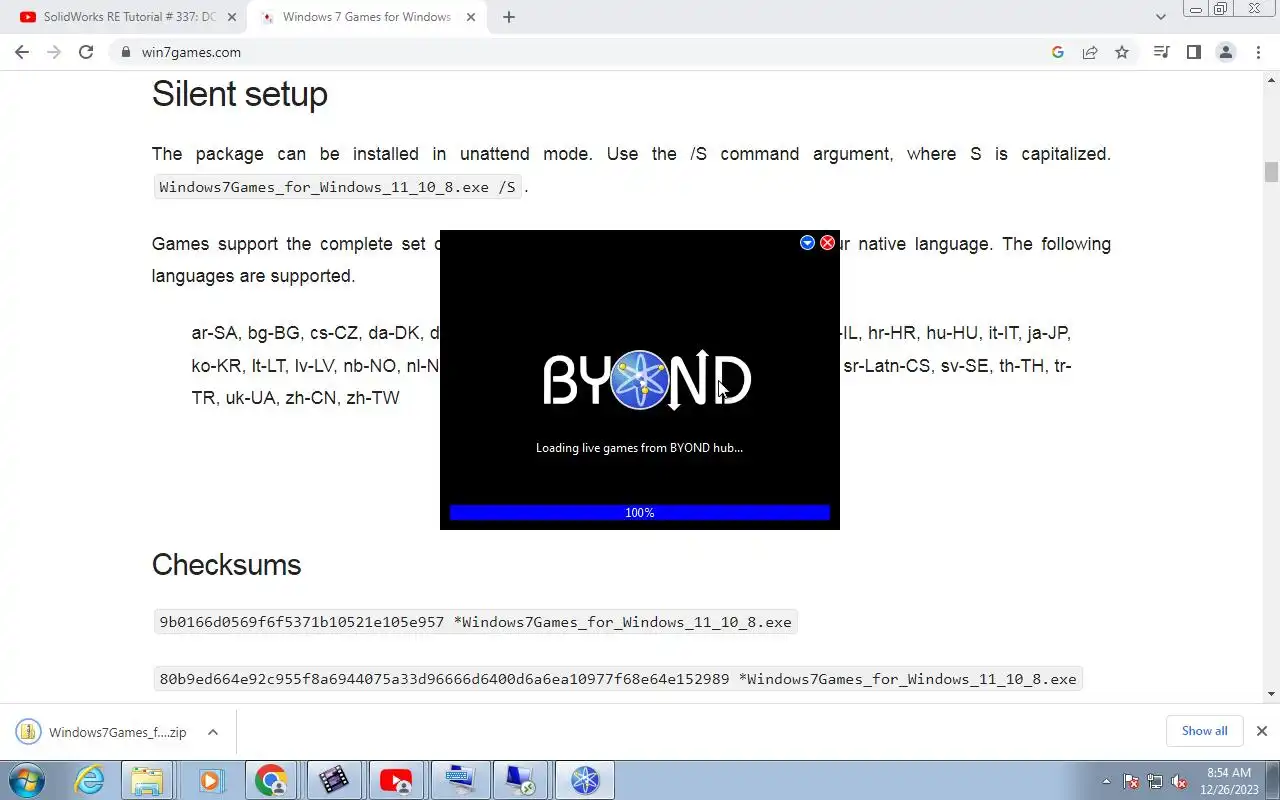Open the Remote Desktop taskbar icon
This screenshot has width=1280, height=800.
pos(521,780)
